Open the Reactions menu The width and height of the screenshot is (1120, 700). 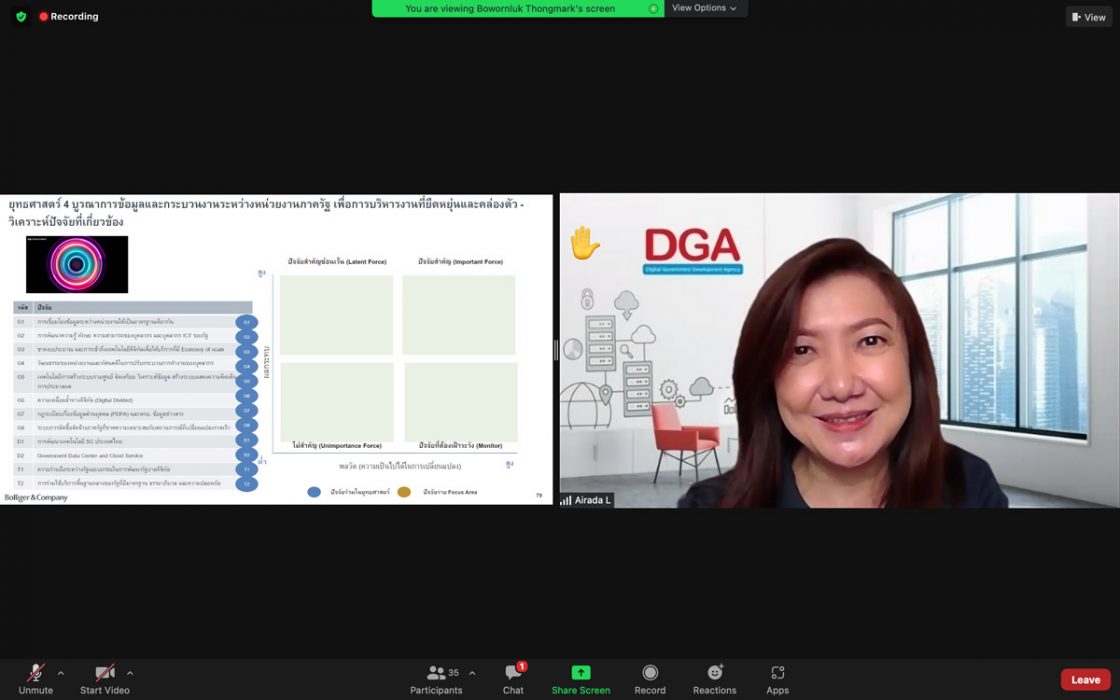click(x=714, y=679)
